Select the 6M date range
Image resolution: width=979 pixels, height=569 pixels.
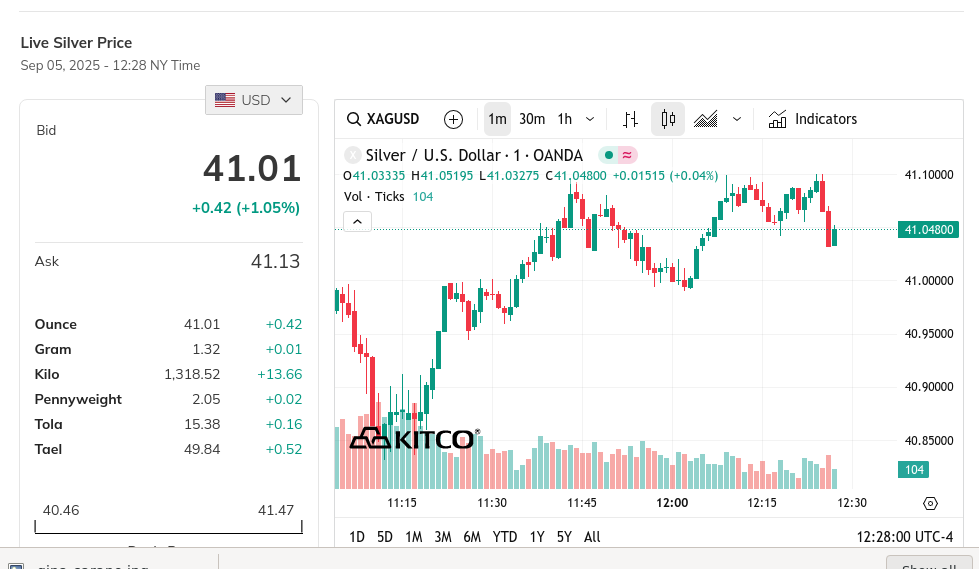472,537
